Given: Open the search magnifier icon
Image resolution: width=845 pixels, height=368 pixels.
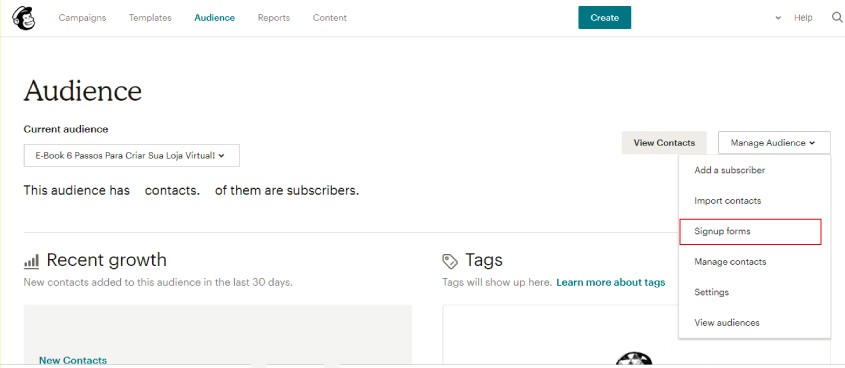Looking at the screenshot, I should [837, 17].
